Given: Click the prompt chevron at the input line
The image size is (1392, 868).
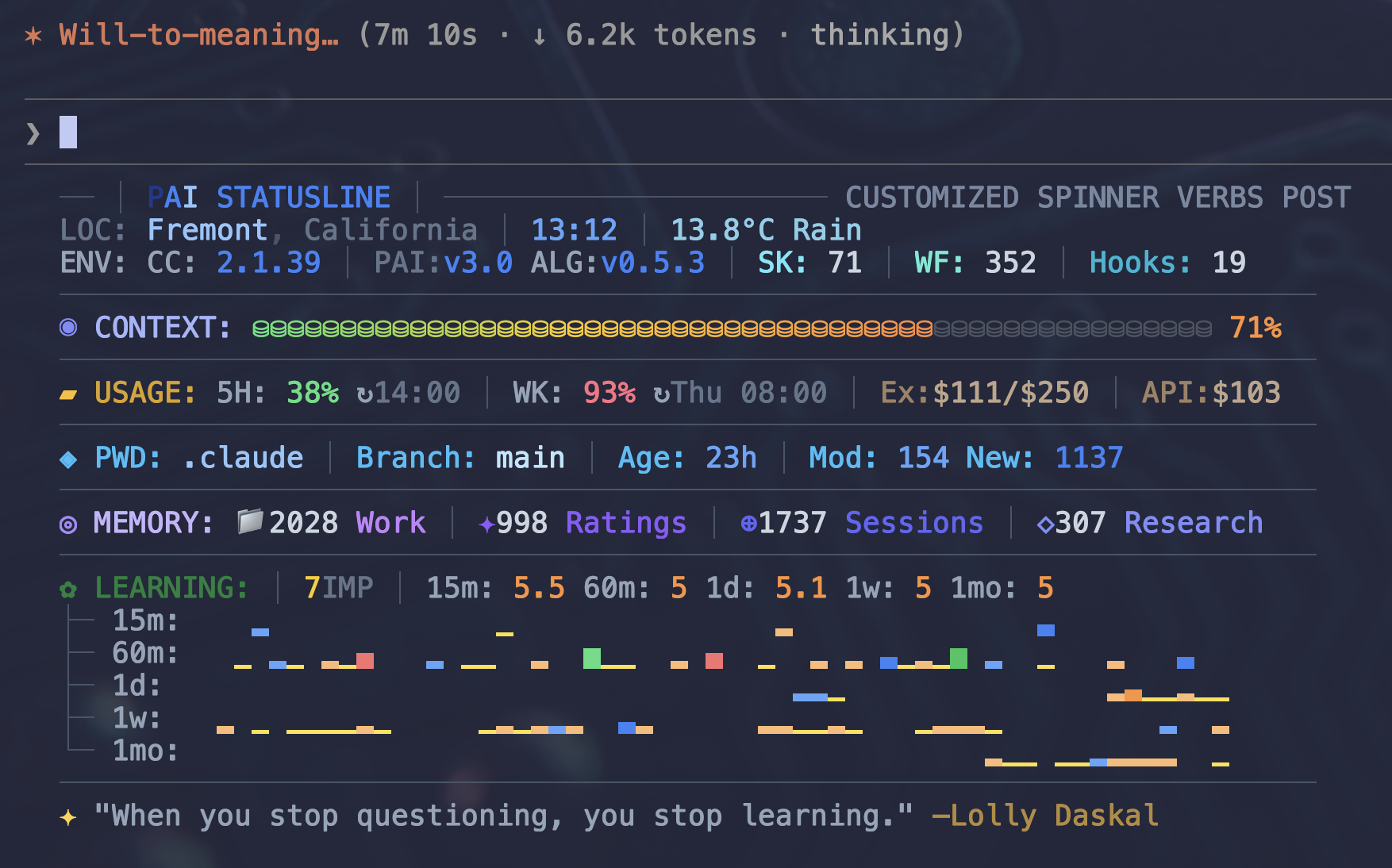Looking at the screenshot, I should [33, 133].
